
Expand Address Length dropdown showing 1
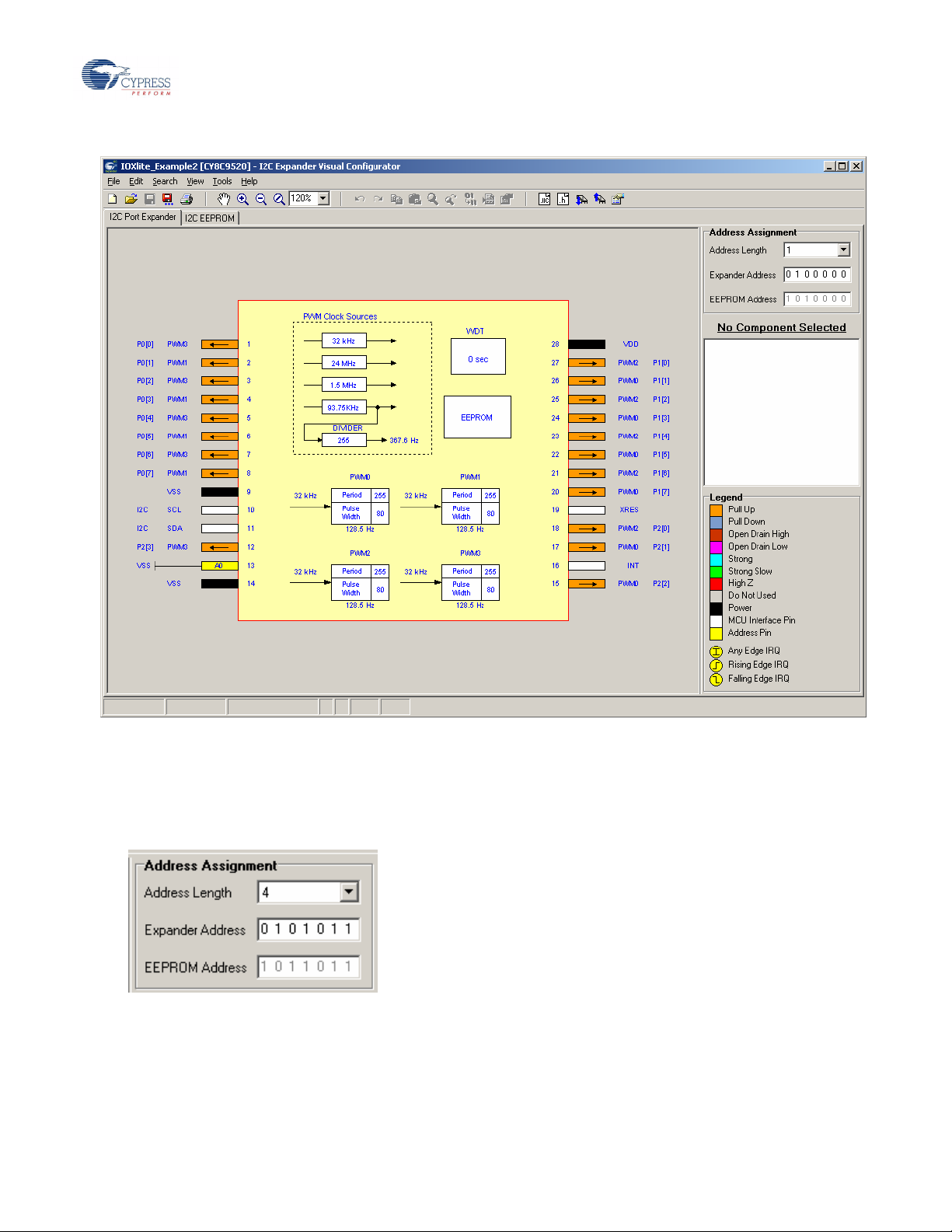[x=843, y=250]
